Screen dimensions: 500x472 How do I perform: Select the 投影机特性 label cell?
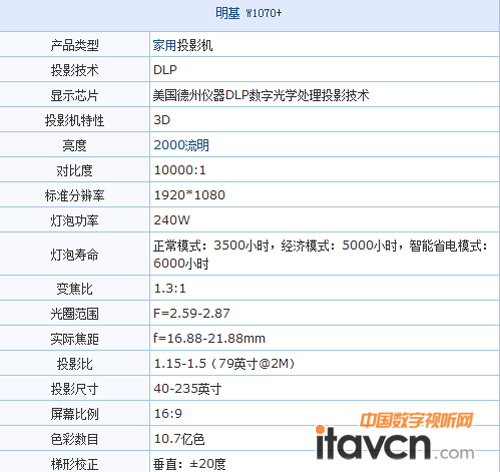(x=74, y=120)
